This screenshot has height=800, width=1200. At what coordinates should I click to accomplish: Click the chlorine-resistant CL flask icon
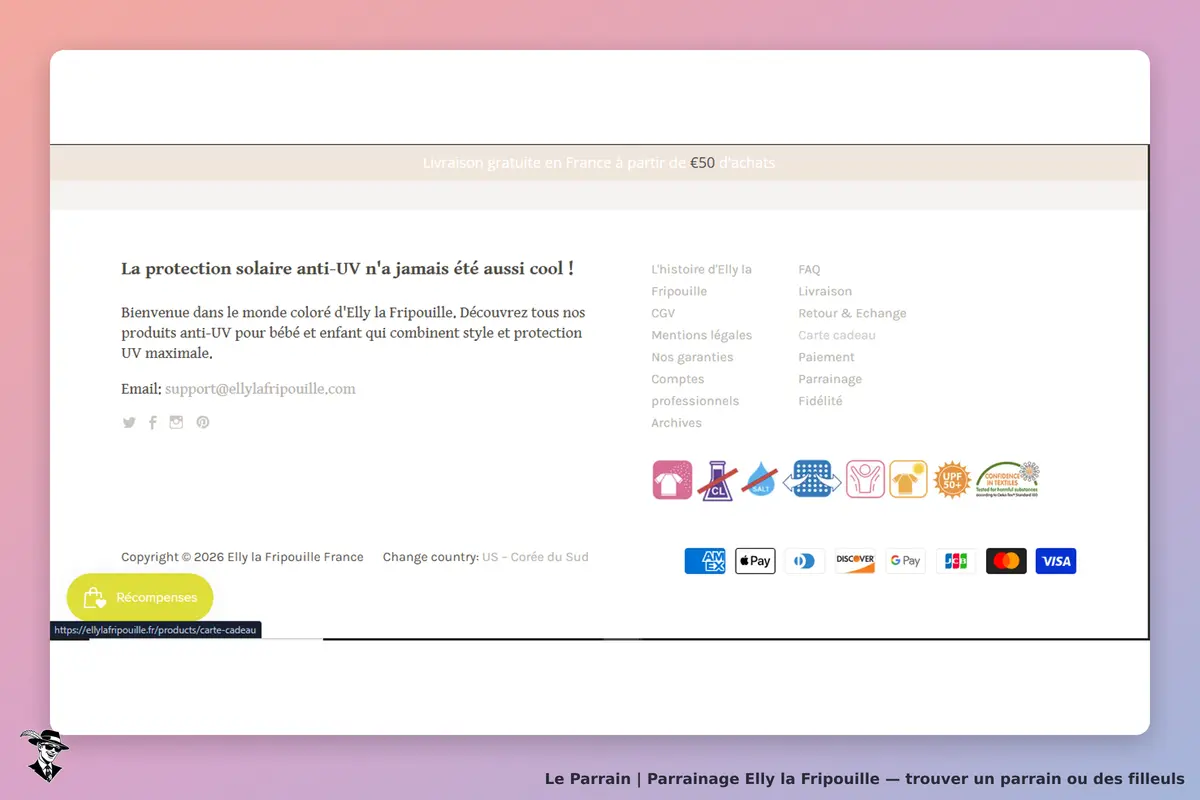[716, 480]
